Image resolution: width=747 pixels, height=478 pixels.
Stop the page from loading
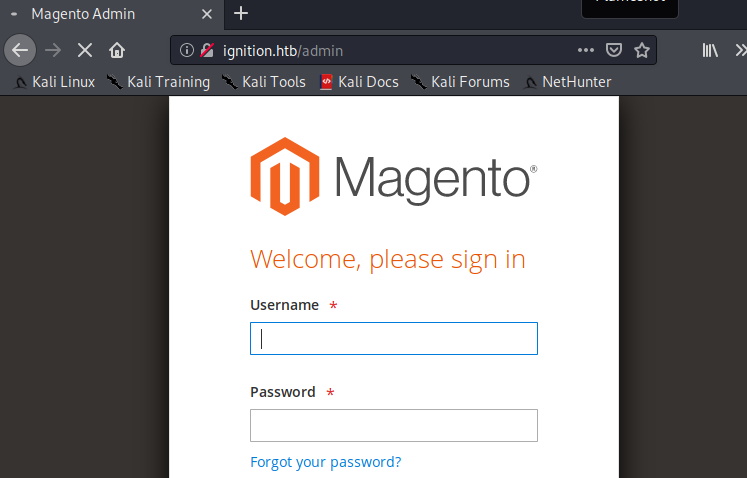tap(85, 50)
